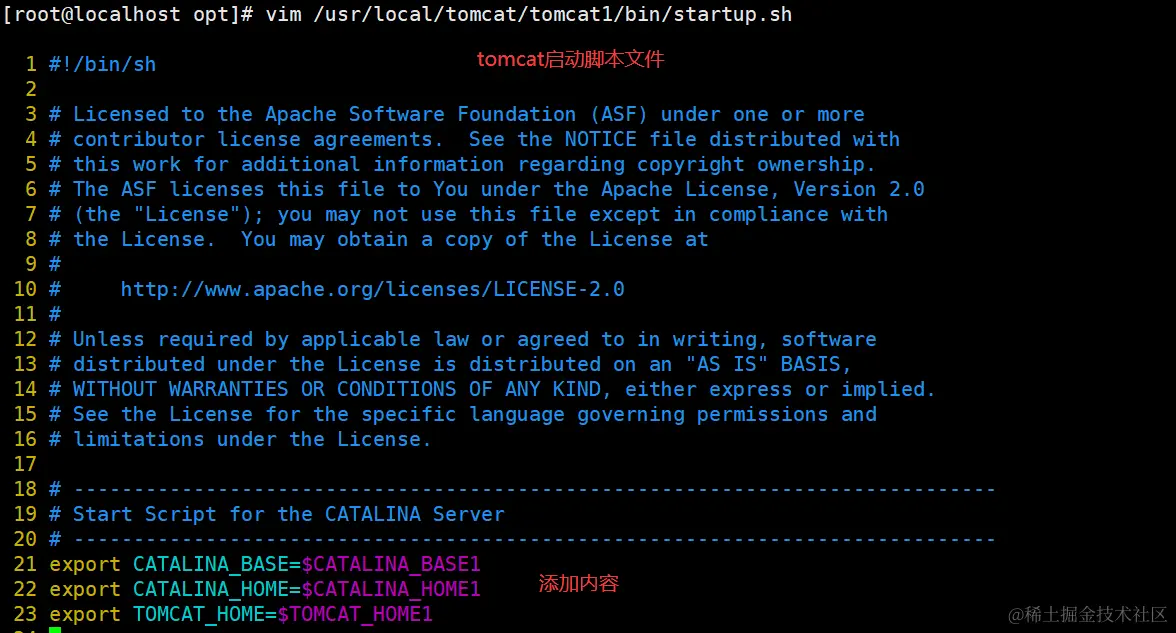This screenshot has height=633, width=1176.
Task: Click the $TOMCAT_HOME1 variable value
Action: coord(355,614)
